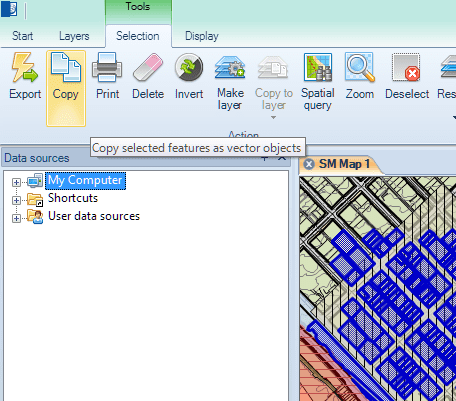
Task: Open the Display ribbon tab
Action: pos(202,36)
